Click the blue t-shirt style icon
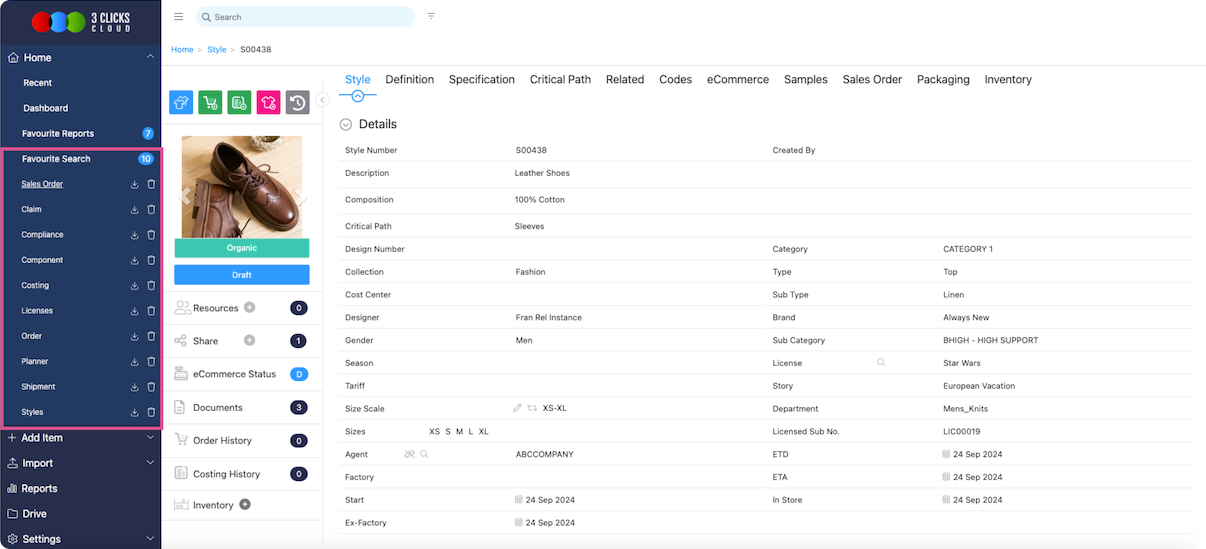1206x549 pixels. point(181,102)
